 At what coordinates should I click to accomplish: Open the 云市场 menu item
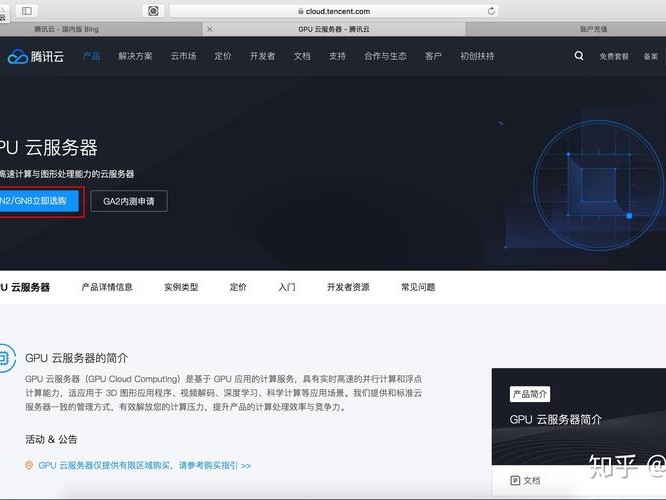183,56
